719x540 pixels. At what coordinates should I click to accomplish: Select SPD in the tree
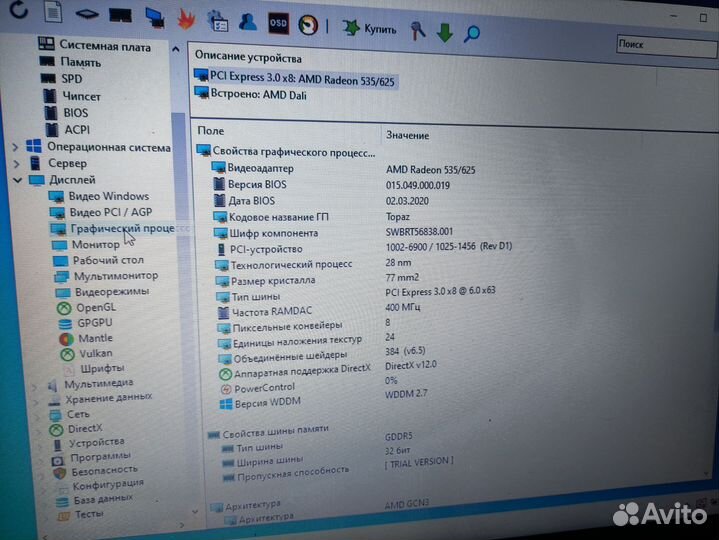coord(61,78)
